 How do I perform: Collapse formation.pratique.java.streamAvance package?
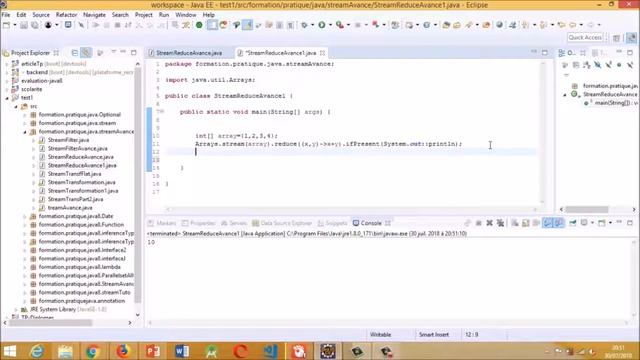25,132
